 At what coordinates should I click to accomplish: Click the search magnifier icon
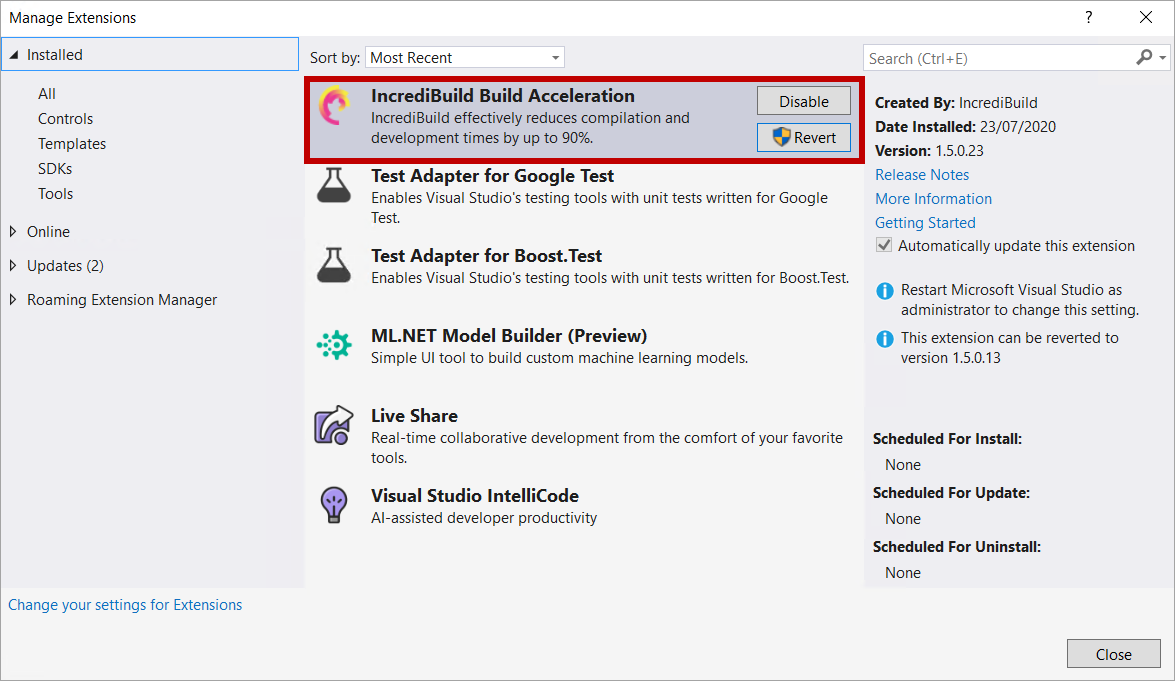pos(1144,58)
